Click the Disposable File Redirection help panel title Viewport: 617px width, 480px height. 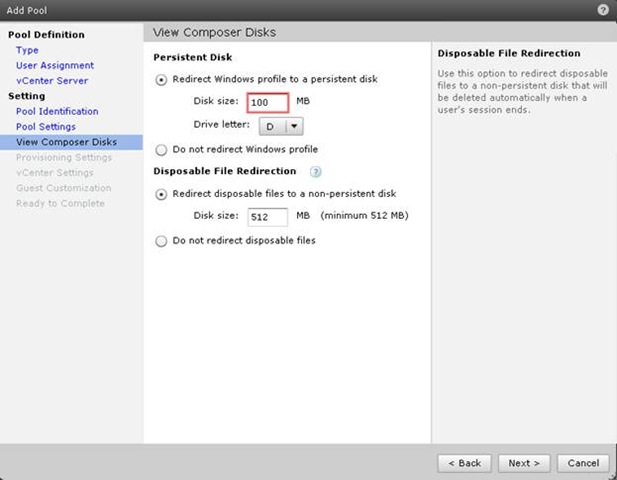[509, 54]
